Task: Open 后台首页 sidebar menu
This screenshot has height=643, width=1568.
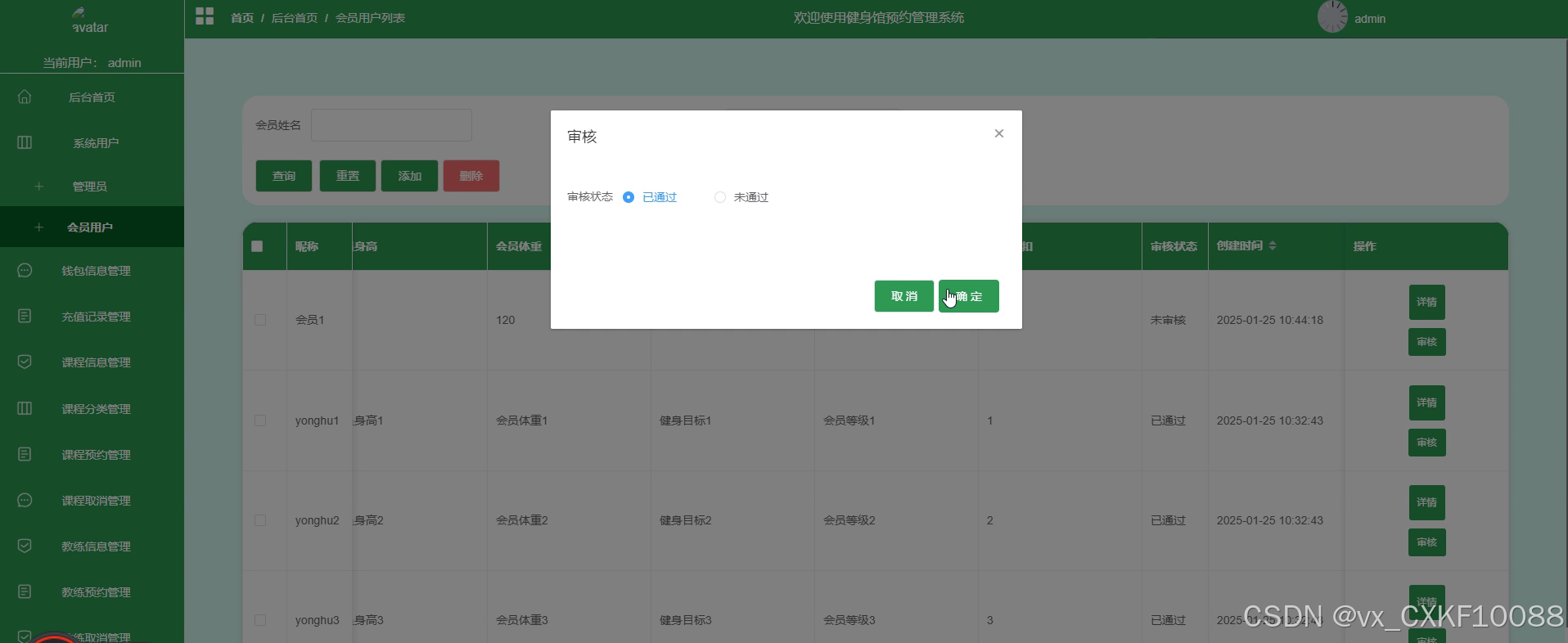Action: coord(92,97)
